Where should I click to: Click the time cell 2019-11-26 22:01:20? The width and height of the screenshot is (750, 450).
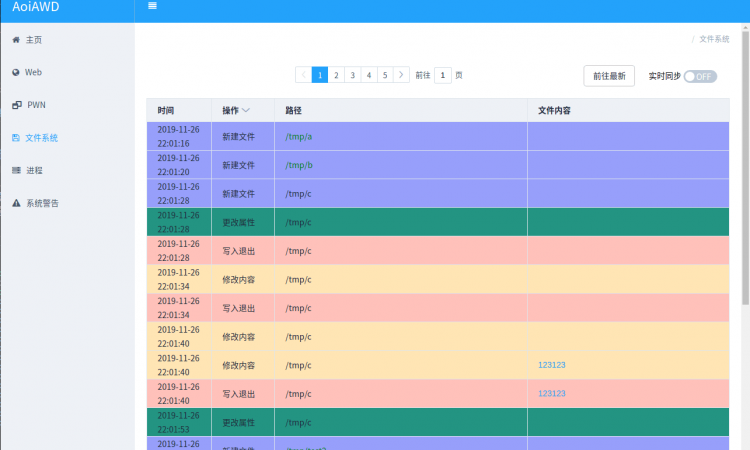(178, 165)
